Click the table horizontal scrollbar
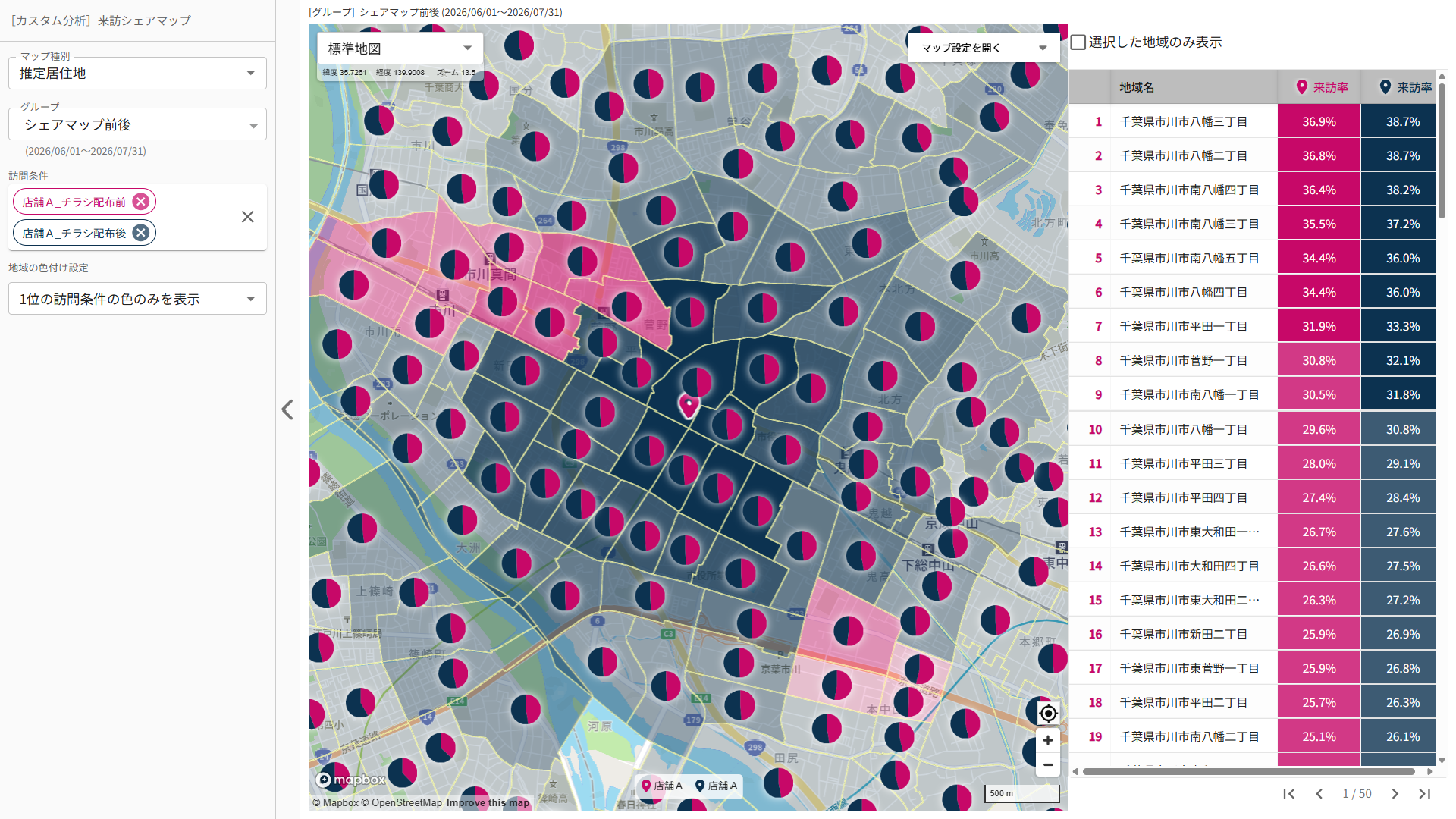 pos(1248,772)
